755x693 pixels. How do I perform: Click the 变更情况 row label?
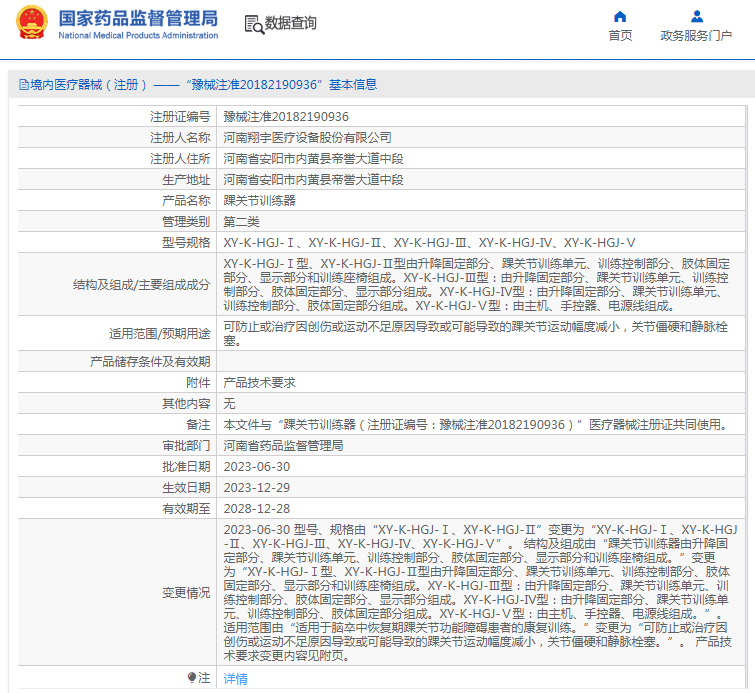click(186, 592)
